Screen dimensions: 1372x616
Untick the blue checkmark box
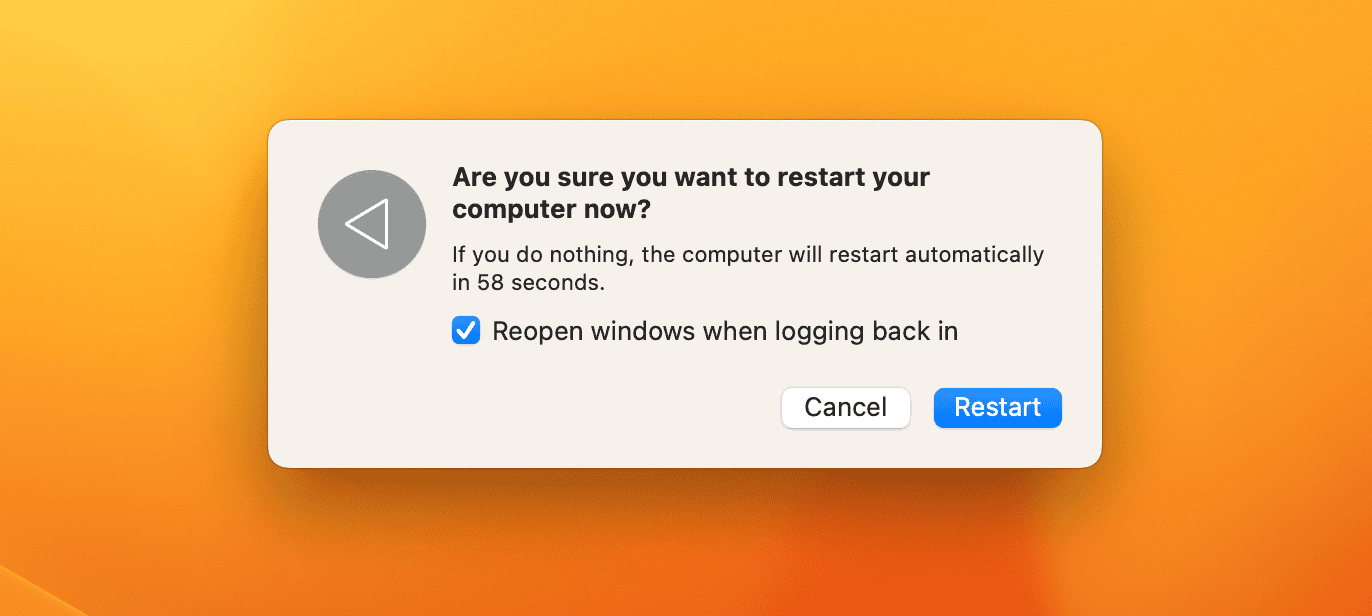[466, 331]
